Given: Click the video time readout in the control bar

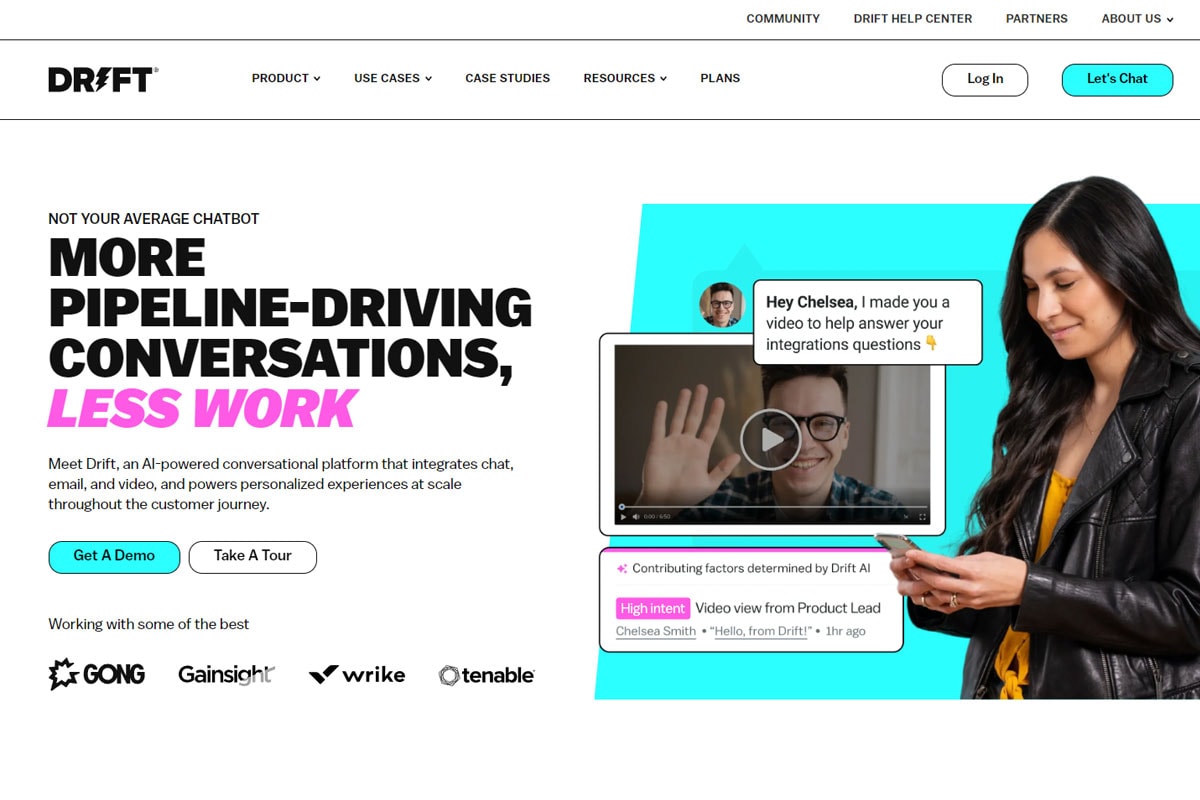Looking at the screenshot, I should point(656,517).
